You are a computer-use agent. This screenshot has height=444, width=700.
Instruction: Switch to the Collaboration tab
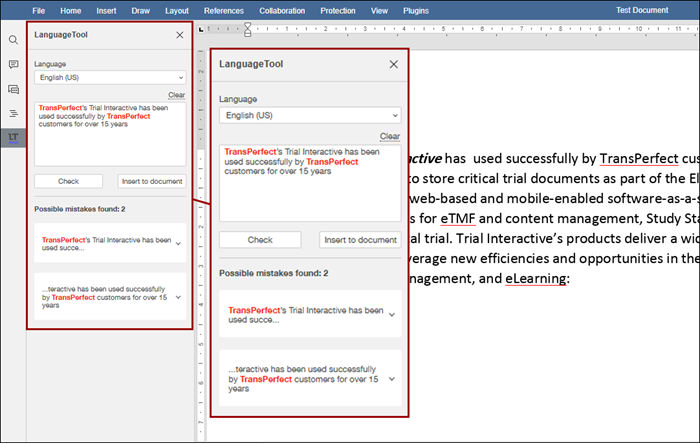pyautogui.click(x=282, y=10)
